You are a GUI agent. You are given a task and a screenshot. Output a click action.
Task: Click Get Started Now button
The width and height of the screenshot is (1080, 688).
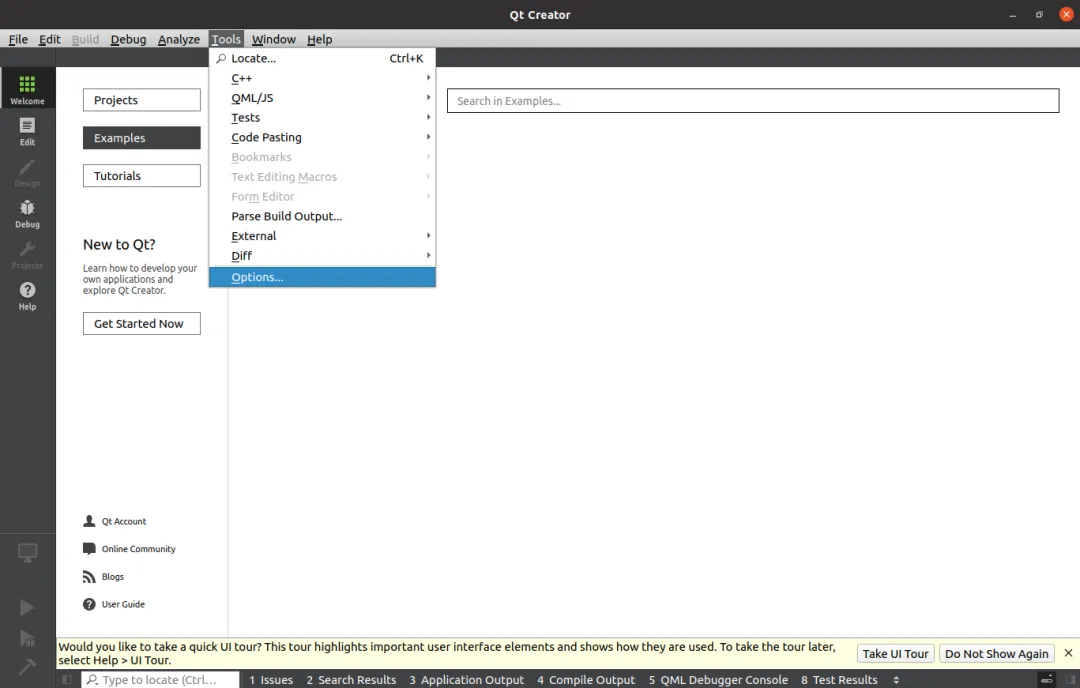click(142, 324)
